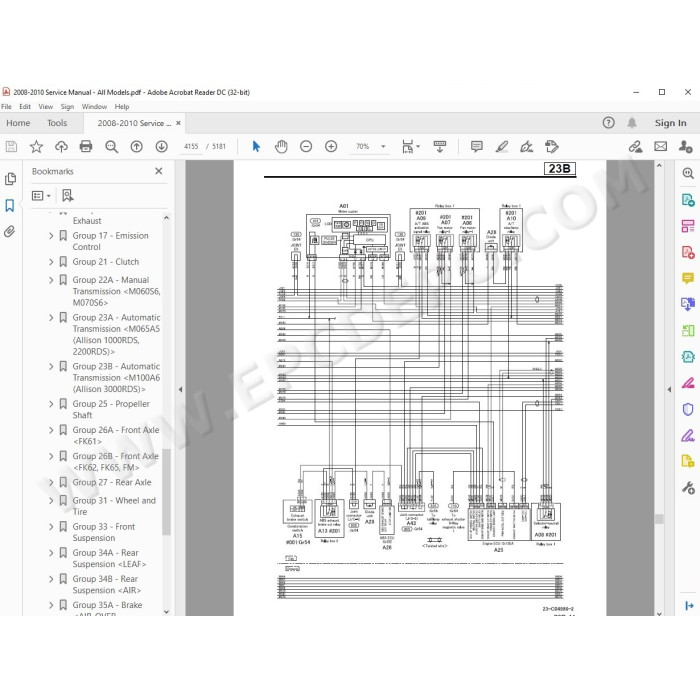Go to previous page arrow

tap(137, 146)
